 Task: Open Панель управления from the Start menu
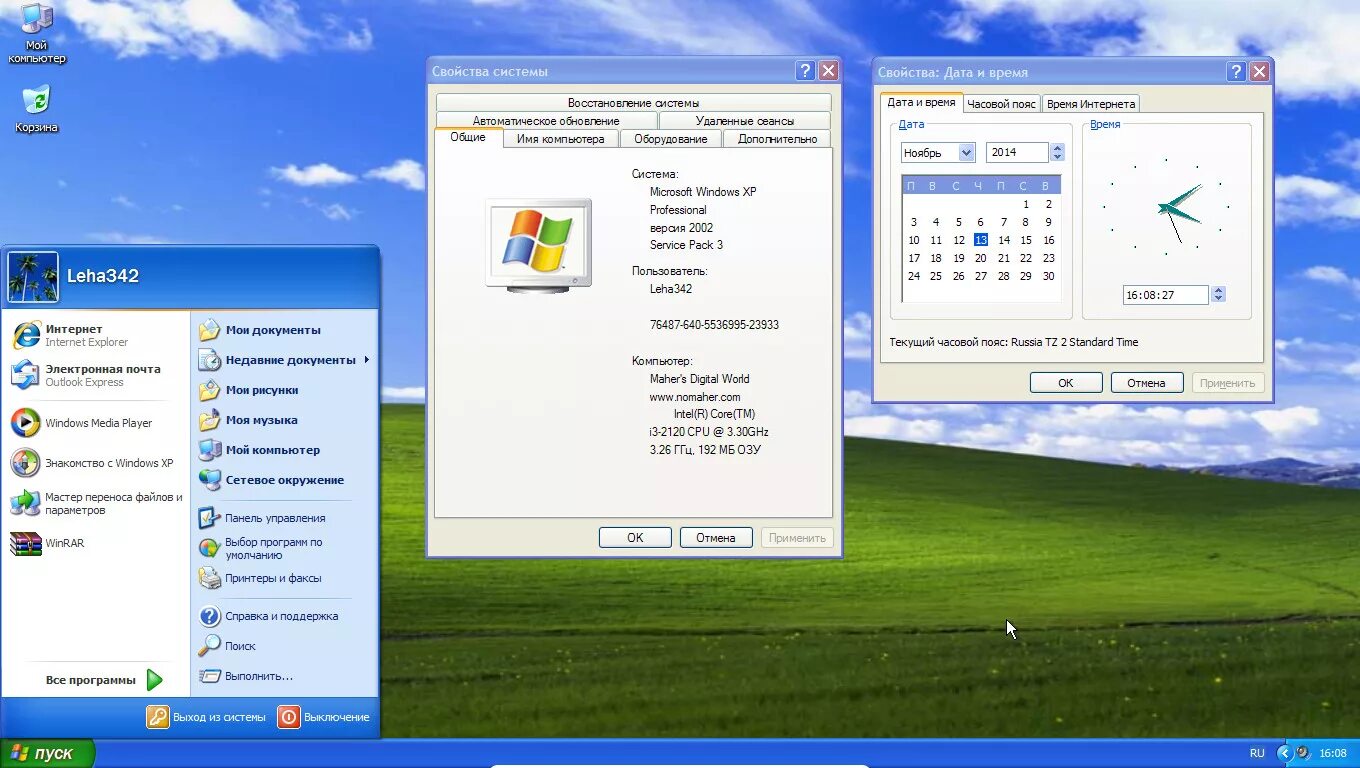pyautogui.click(x=277, y=517)
